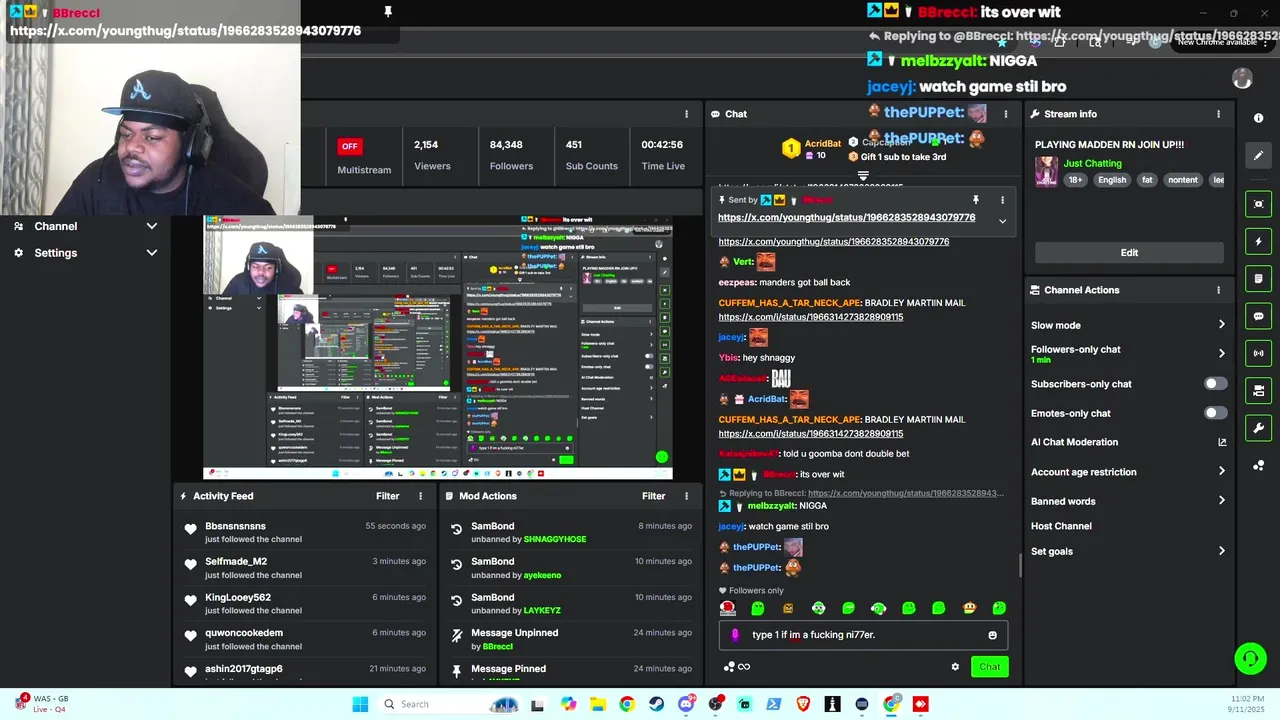Click the pin icon on pinned message

coord(975,200)
